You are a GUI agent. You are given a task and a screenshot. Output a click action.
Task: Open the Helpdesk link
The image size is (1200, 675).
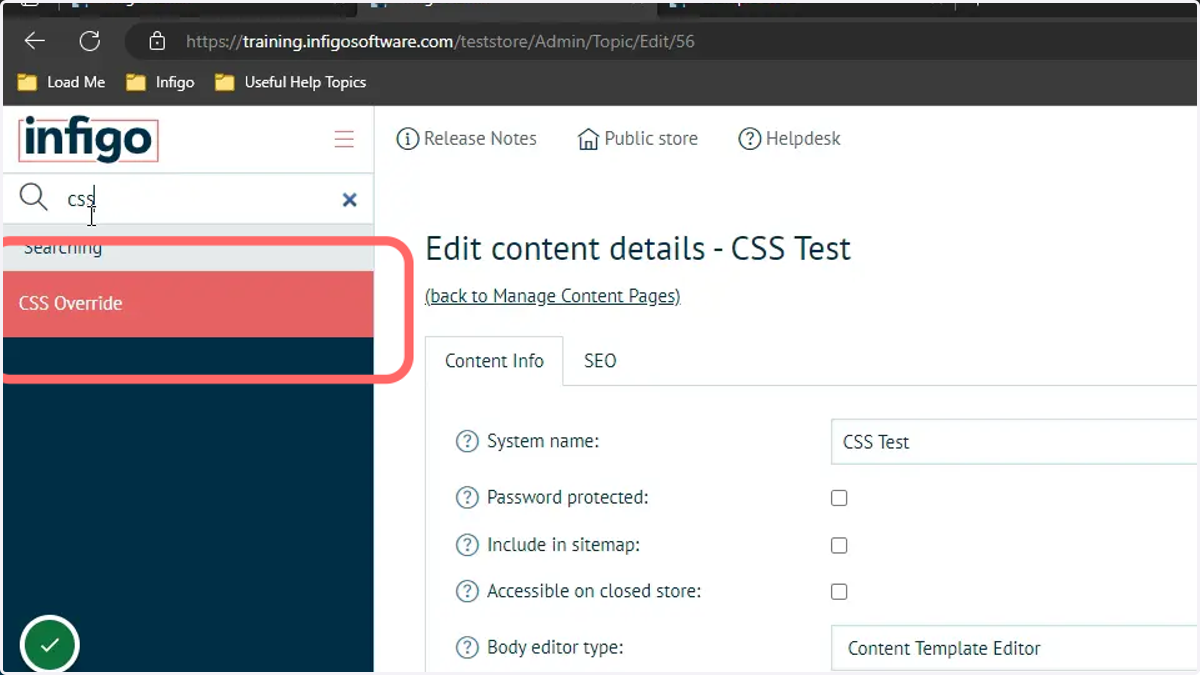coord(790,139)
